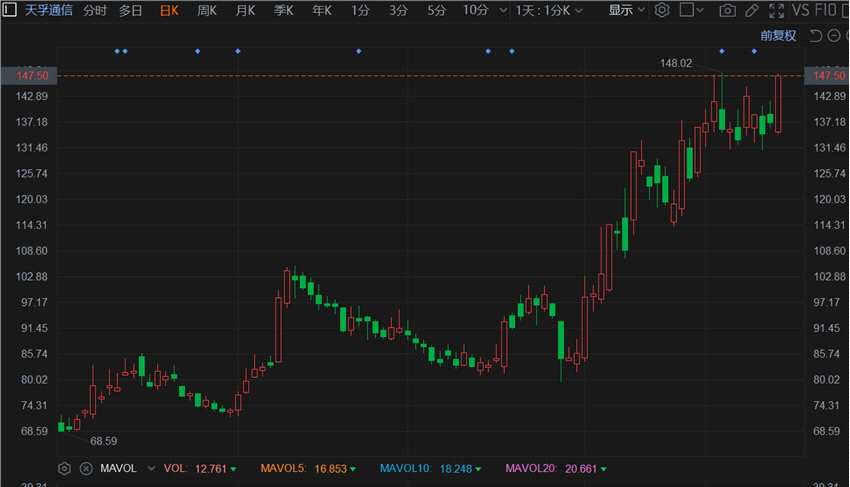Image resolution: width=850 pixels, height=487 pixels.
Task: Switch to the 多日 multi-day tab
Action: (131, 10)
